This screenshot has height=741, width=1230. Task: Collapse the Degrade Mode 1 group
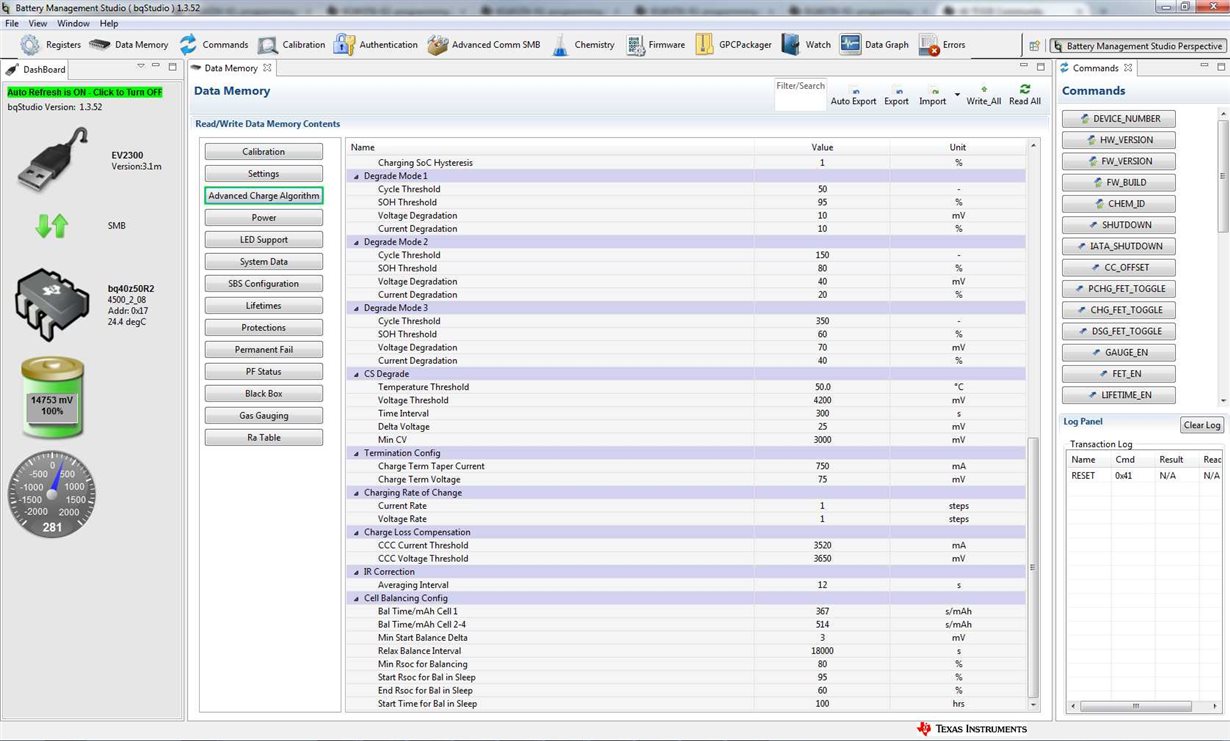356,176
